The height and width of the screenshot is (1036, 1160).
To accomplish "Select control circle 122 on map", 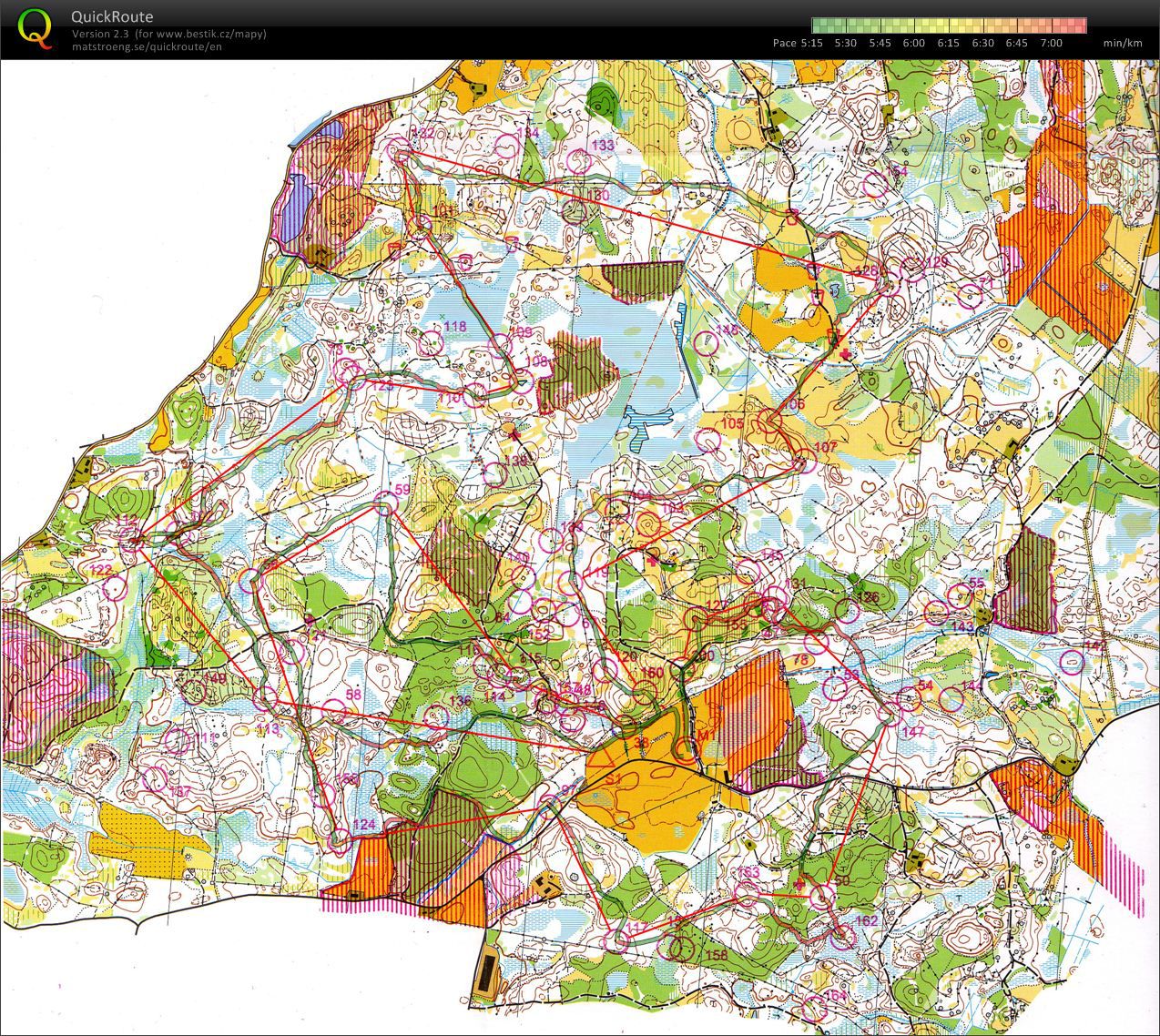I will click(x=114, y=587).
